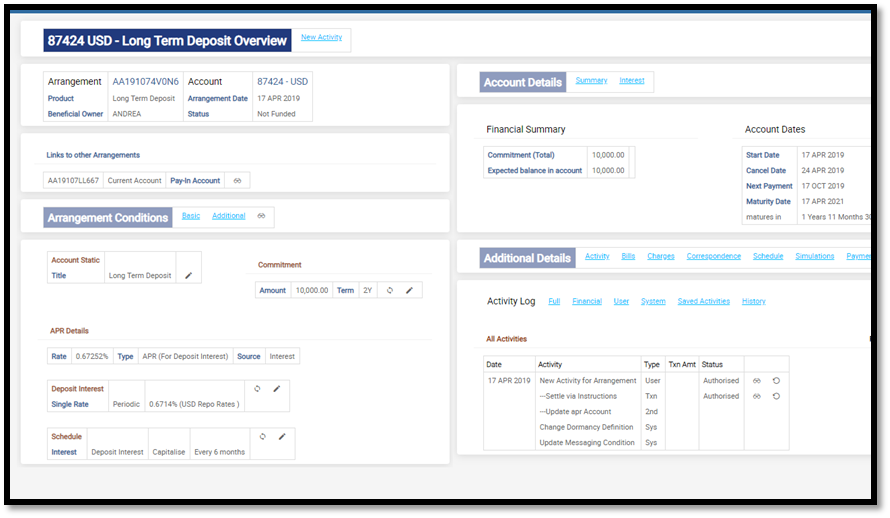View details of New Activity for Arrangement entry
Screen dimensions: 890x518
click(x=757, y=381)
